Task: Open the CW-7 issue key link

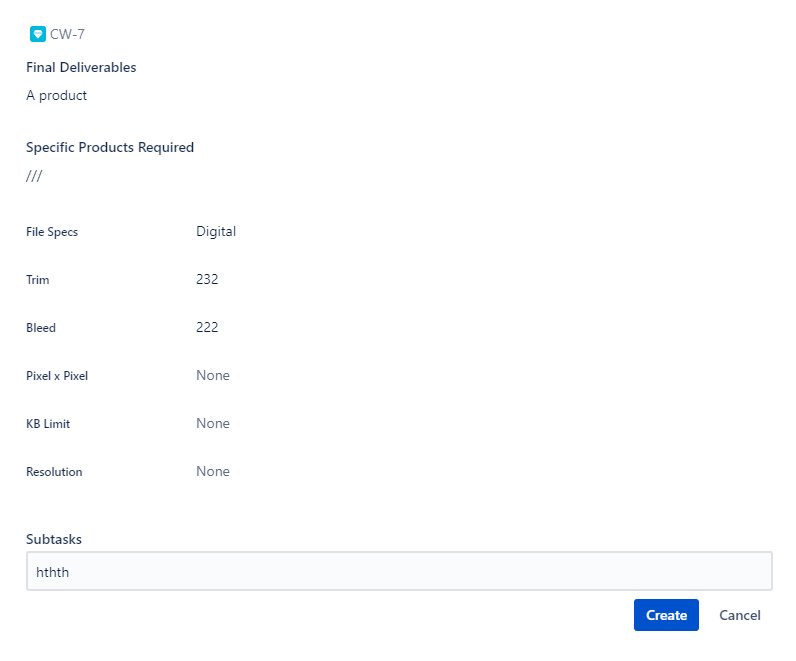Action: [x=67, y=34]
